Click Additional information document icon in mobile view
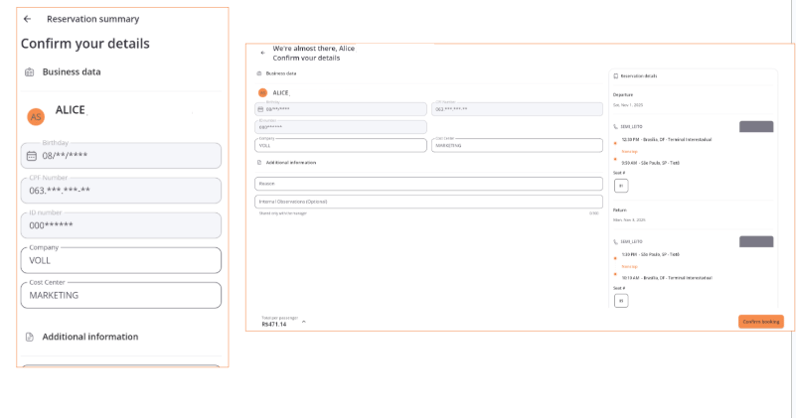 [29, 337]
